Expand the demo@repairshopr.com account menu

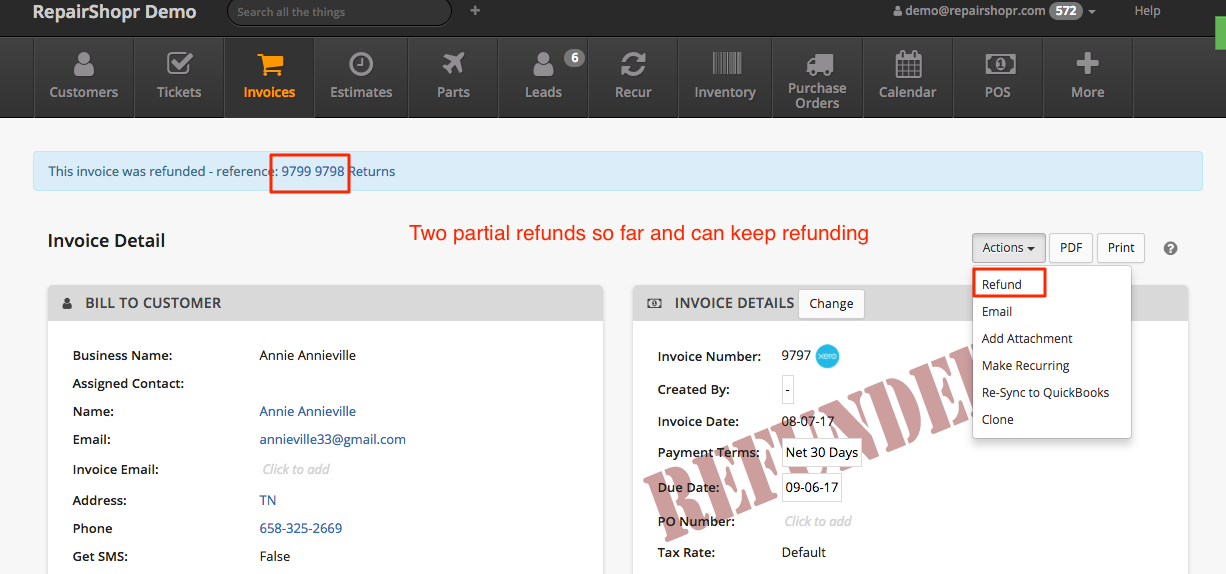(994, 11)
